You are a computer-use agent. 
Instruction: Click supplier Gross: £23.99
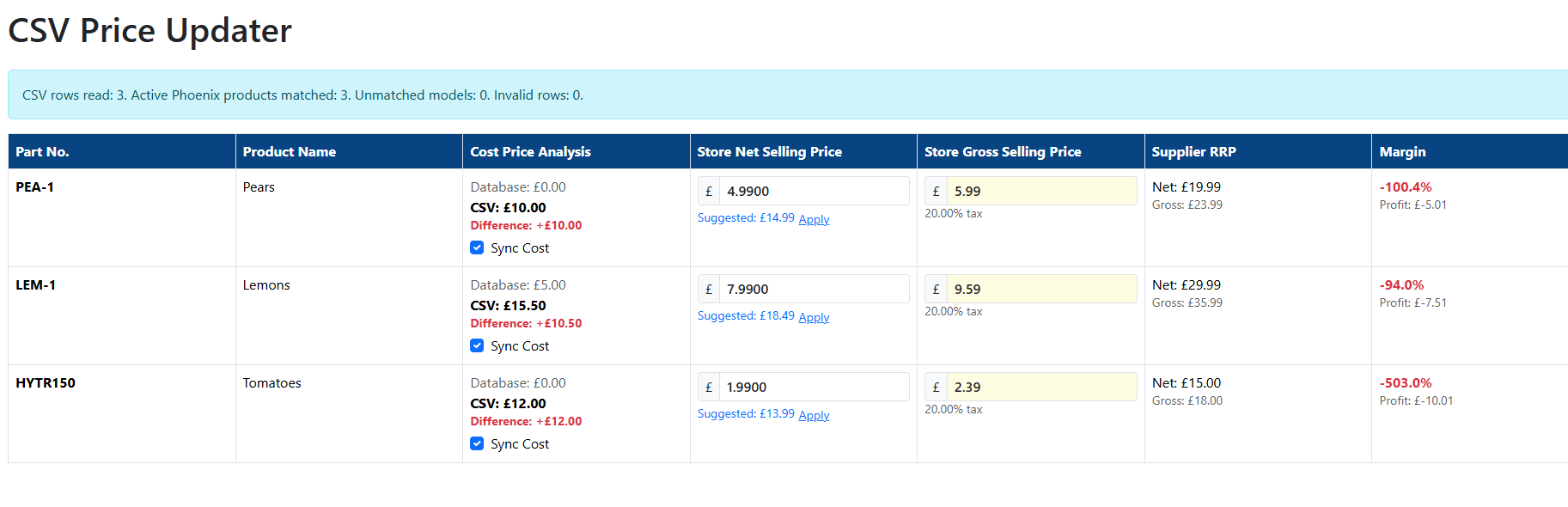click(1187, 205)
